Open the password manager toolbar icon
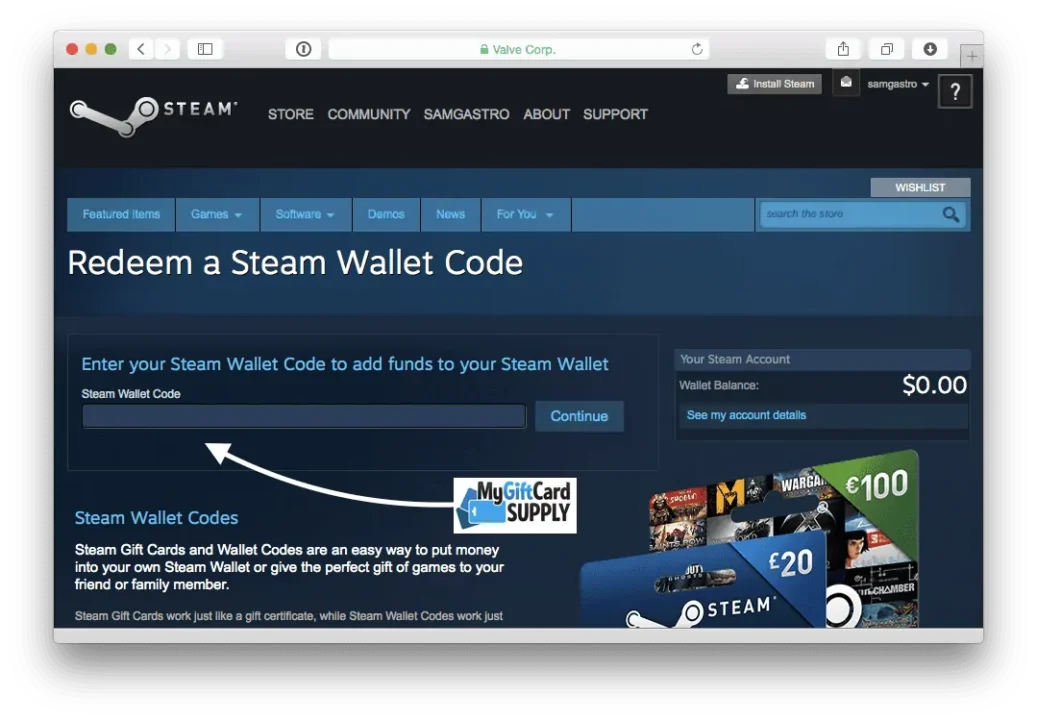 [x=304, y=49]
